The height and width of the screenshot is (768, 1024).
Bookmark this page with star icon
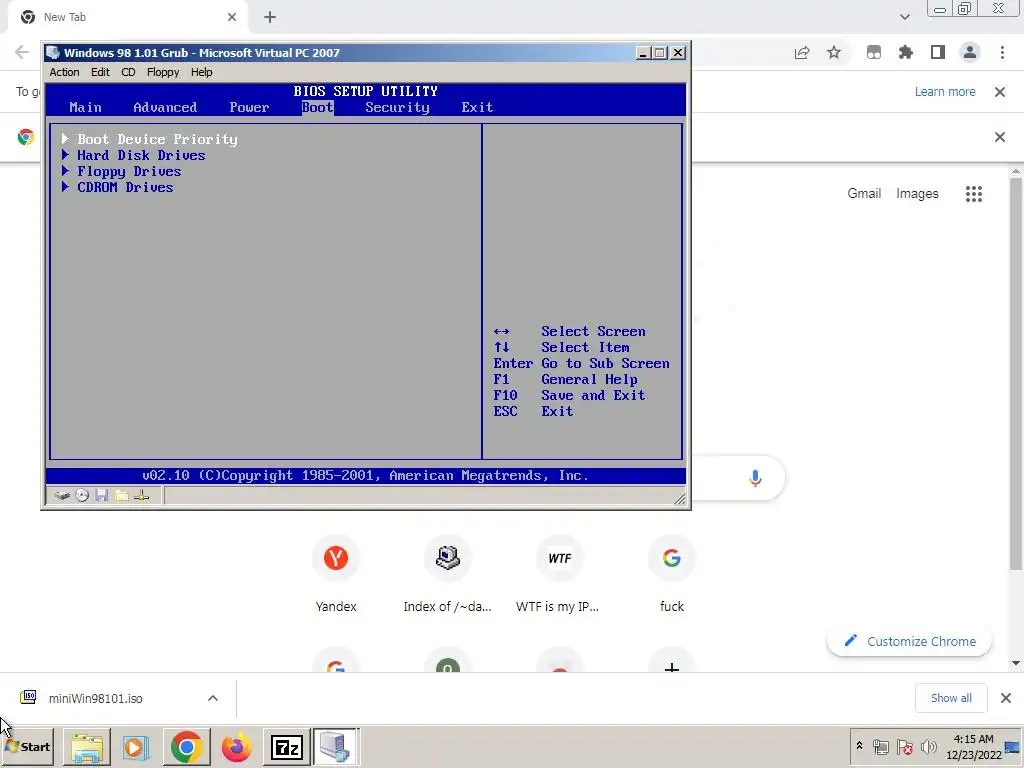(834, 53)
